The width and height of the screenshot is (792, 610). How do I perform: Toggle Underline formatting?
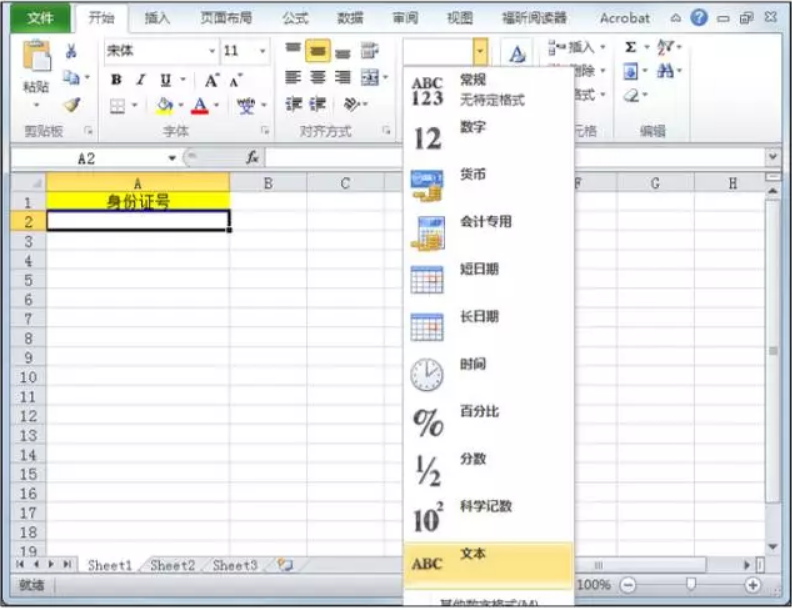point(165,79)
